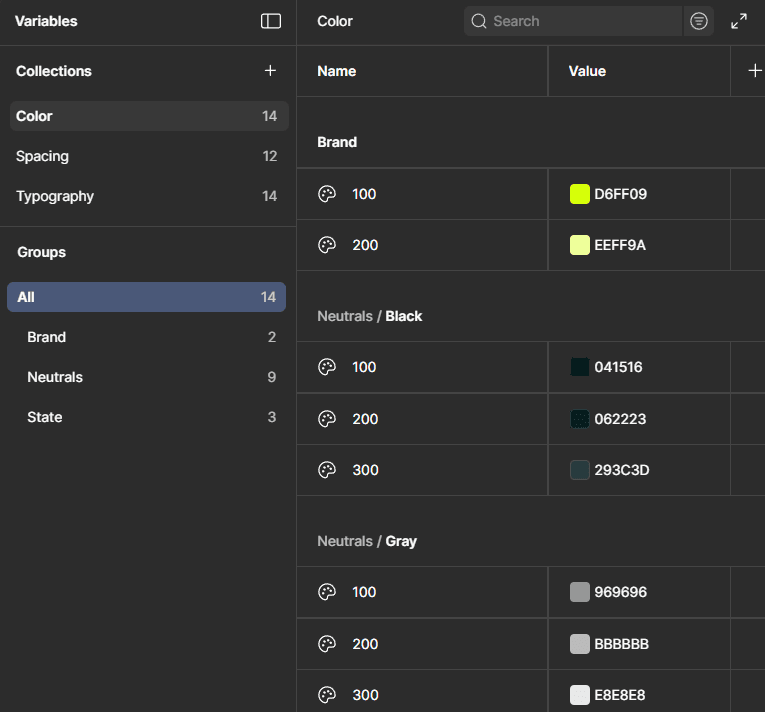Click palette icon for Gray 300 row
This screenshot has height=712, width=765.
click(327, 695)
